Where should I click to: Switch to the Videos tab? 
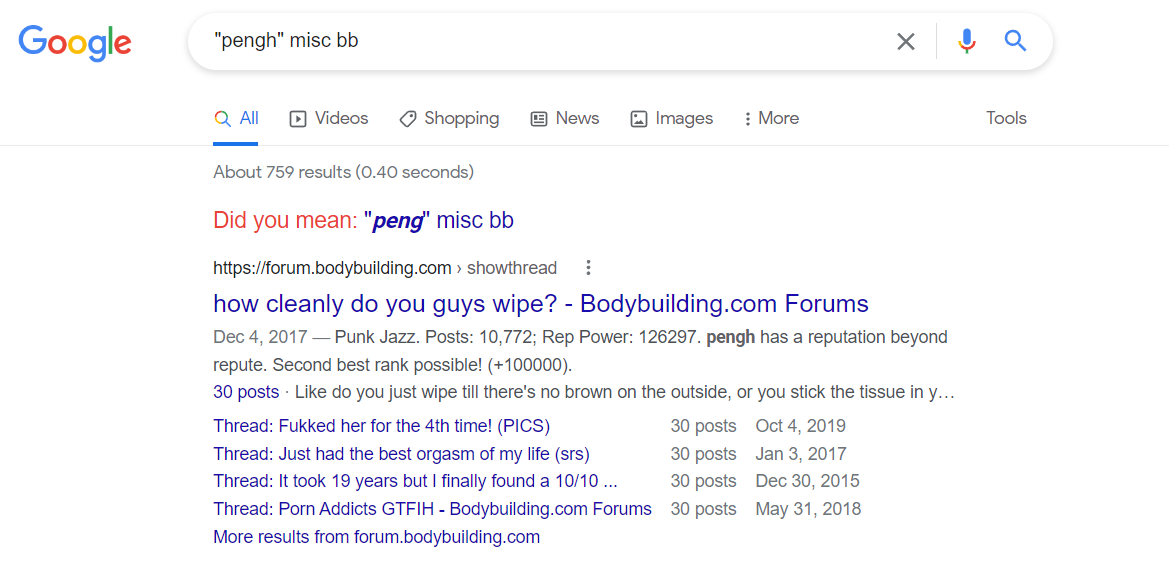[329, 119]
